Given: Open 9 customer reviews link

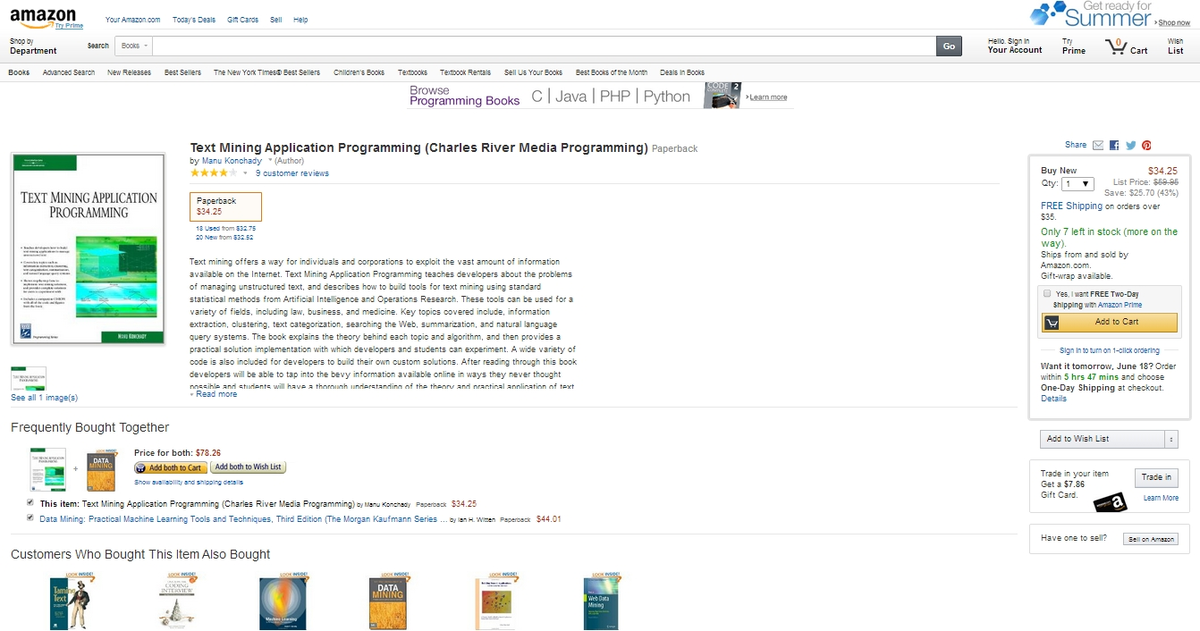Looking at the screenshot, I should click(292, 173).
